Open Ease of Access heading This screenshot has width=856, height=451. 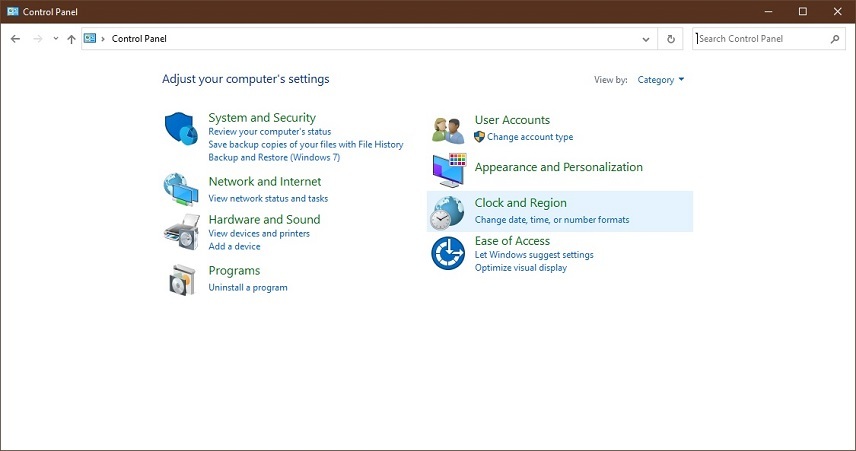[x=512, y=241]
